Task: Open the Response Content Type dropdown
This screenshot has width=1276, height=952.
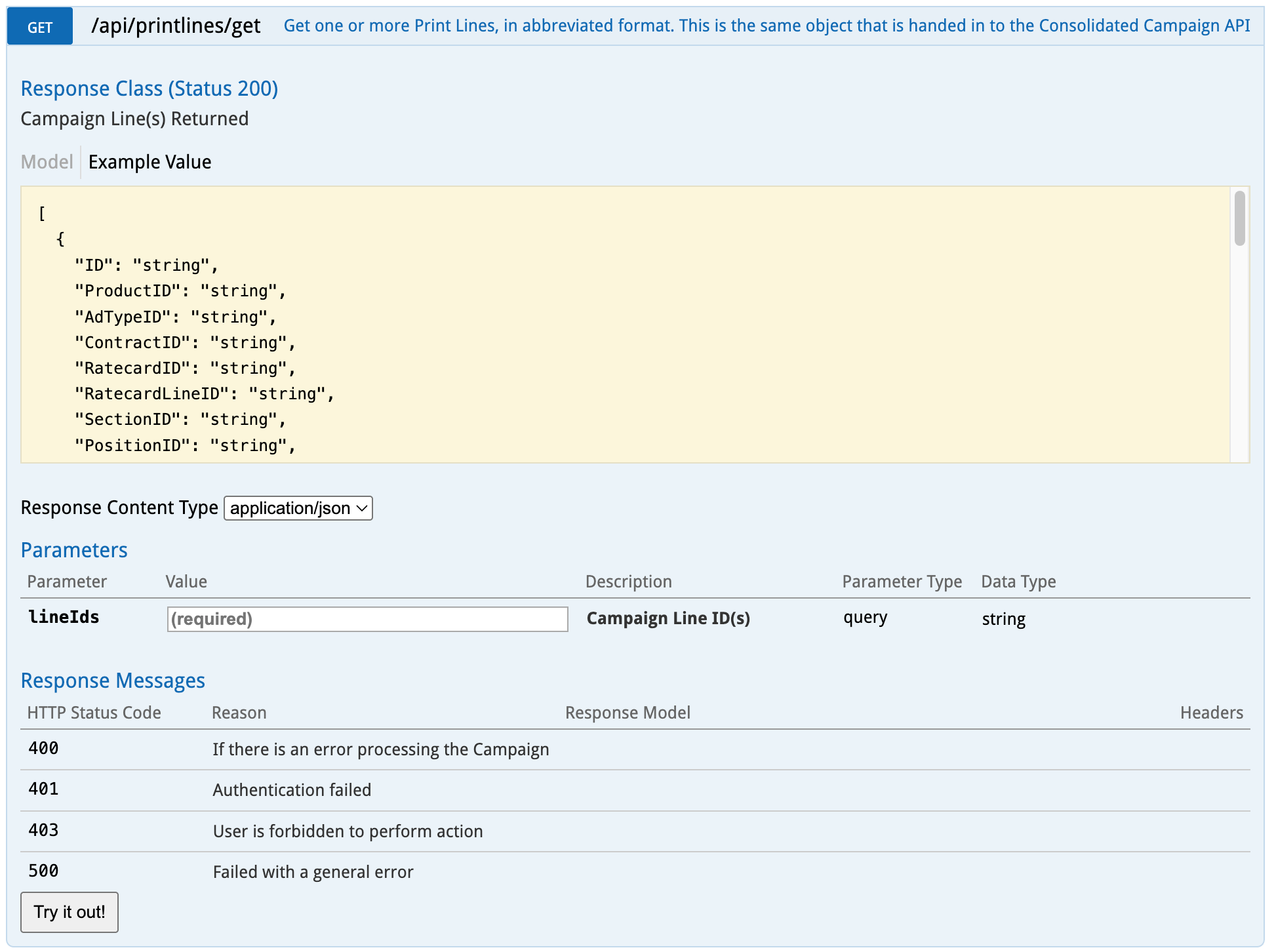Action: point(298,508)
